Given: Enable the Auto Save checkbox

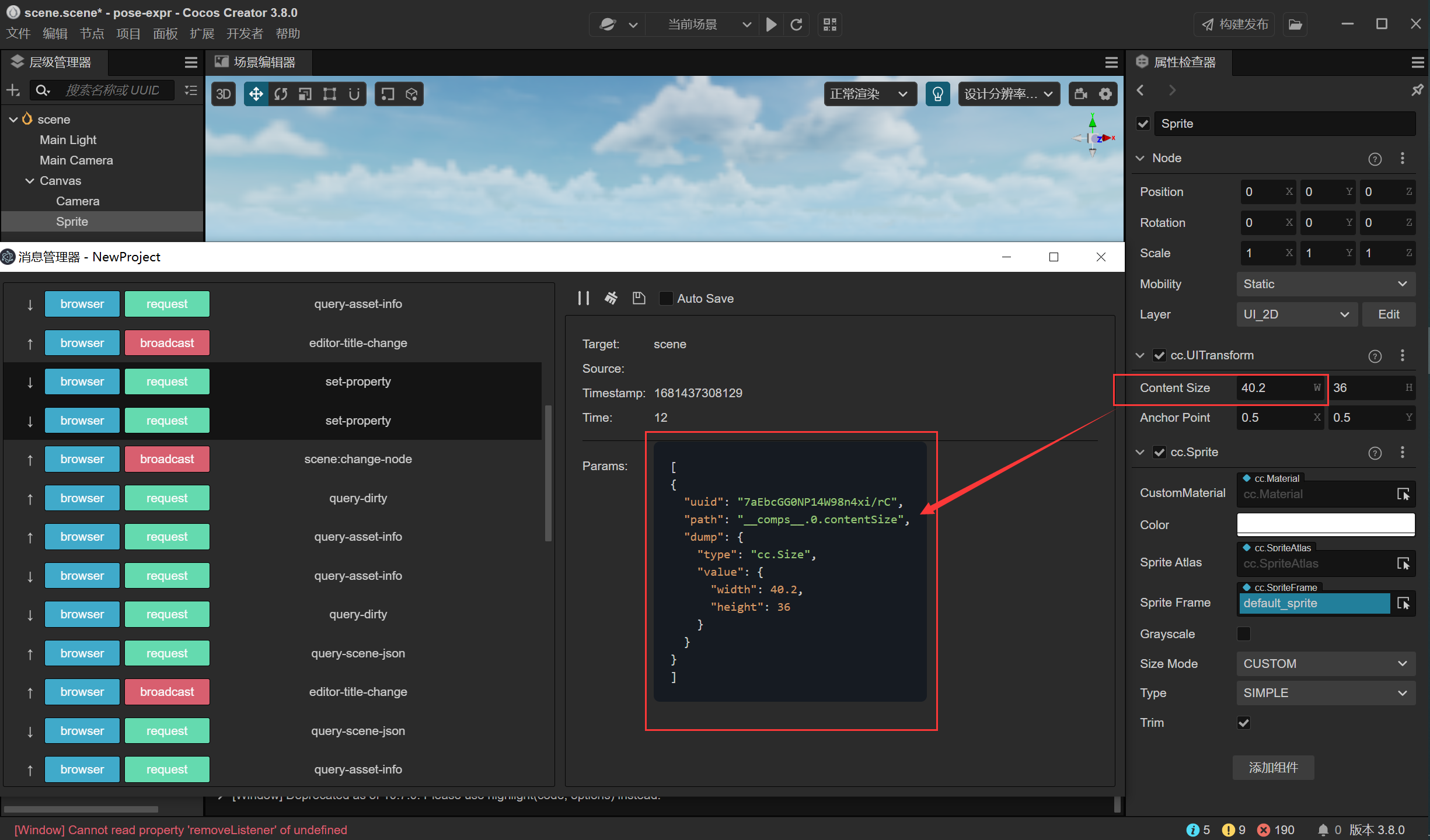Looking at the screenshot, I should [665, 298].
